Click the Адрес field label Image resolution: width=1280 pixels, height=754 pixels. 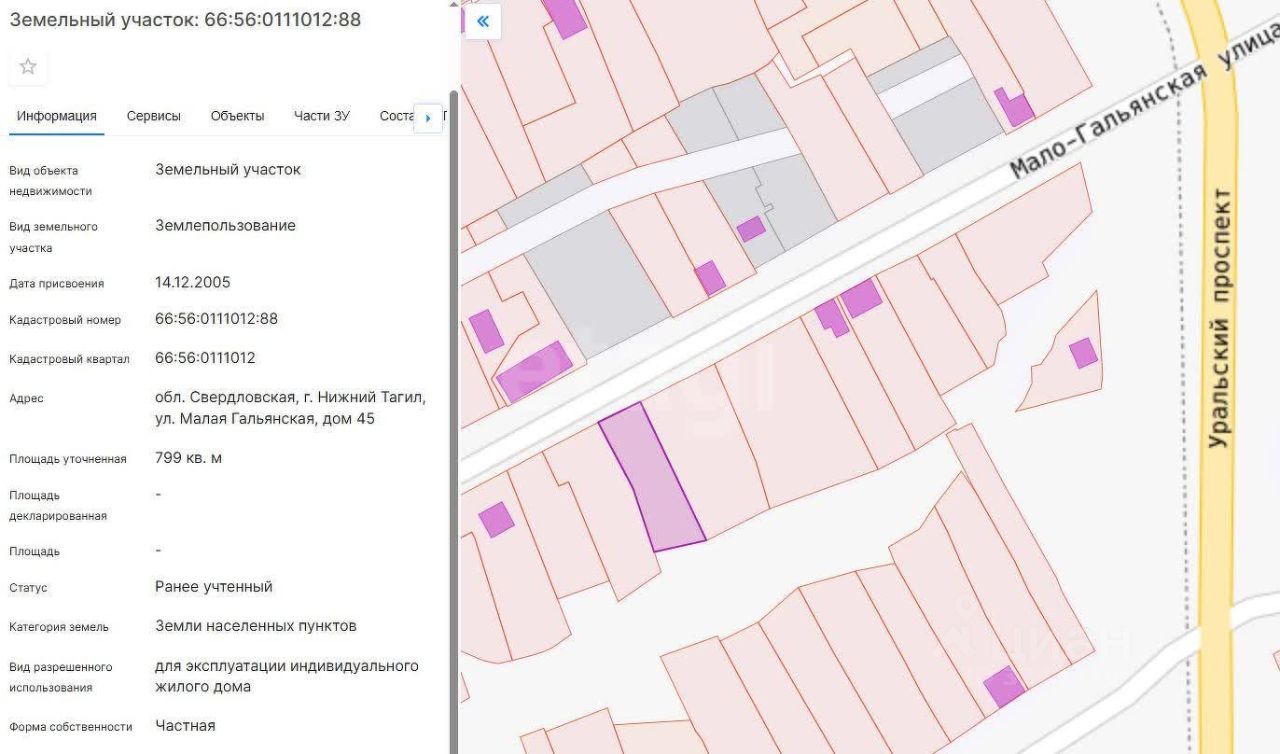[27, 398]
